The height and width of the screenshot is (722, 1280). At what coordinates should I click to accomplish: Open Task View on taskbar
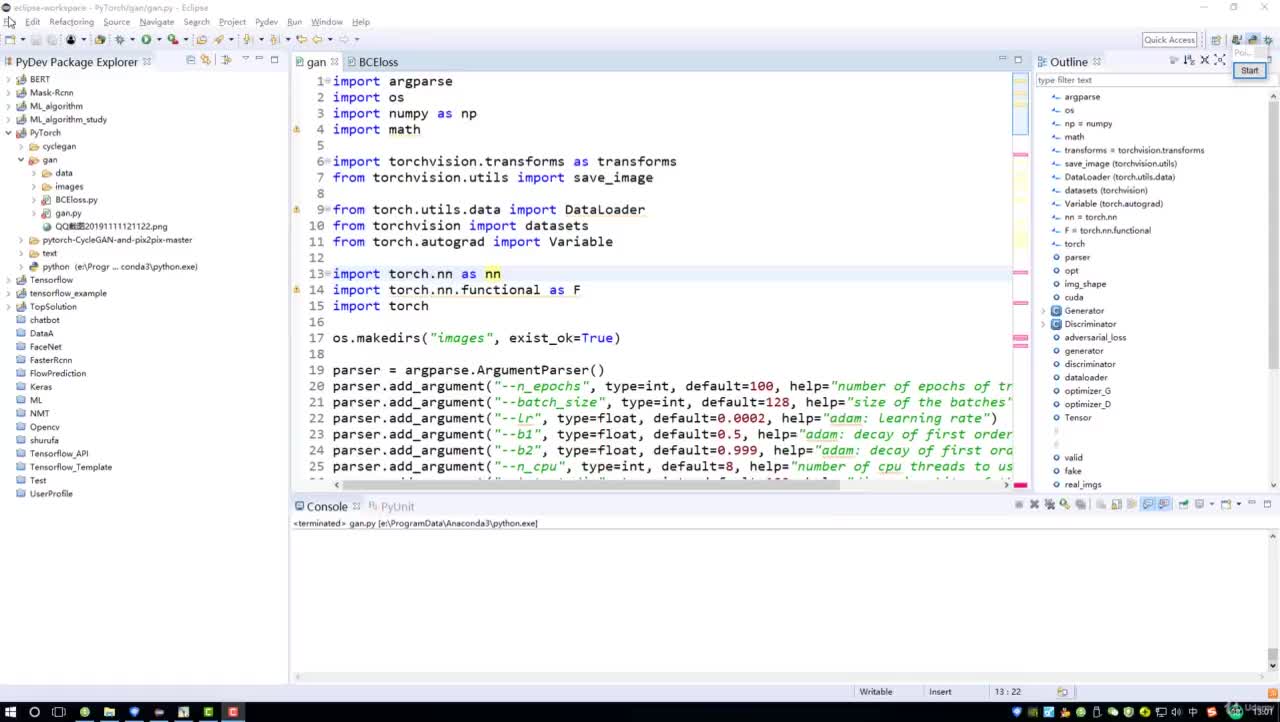point(59,712)
